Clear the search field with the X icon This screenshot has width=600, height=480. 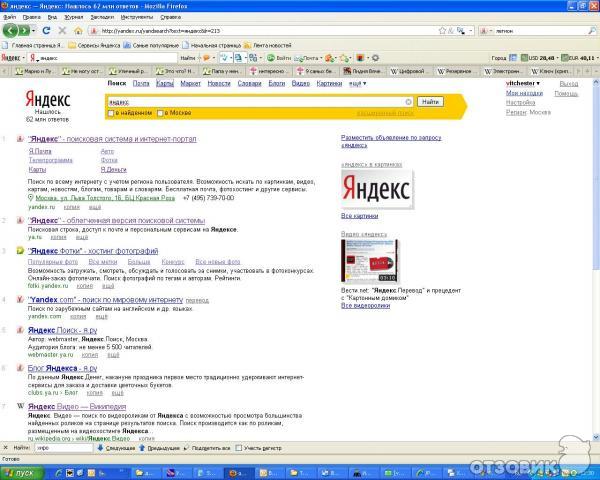click(408, 102)
